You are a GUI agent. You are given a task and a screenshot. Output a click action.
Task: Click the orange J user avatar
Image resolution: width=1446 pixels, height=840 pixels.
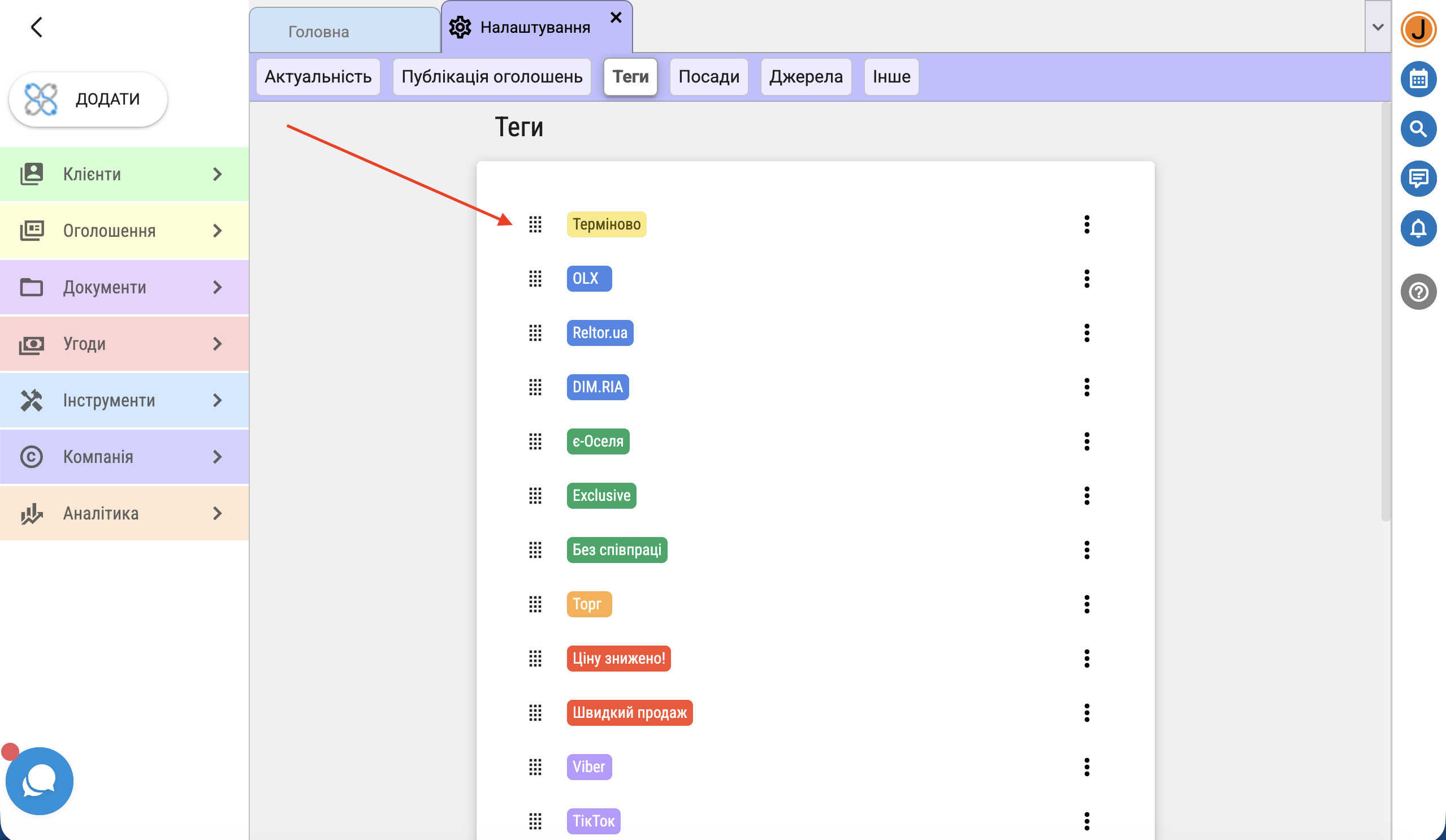pyautogui.click(x=1418, y=29)
